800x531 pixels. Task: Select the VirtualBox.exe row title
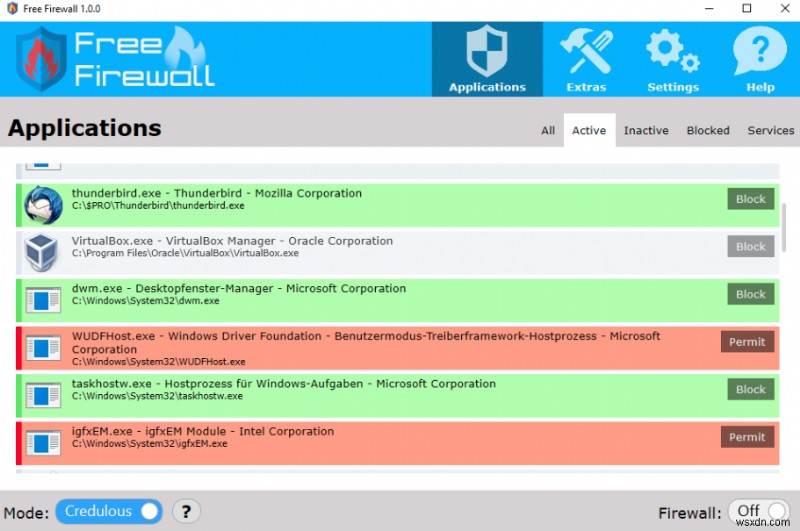coord(232,241)
